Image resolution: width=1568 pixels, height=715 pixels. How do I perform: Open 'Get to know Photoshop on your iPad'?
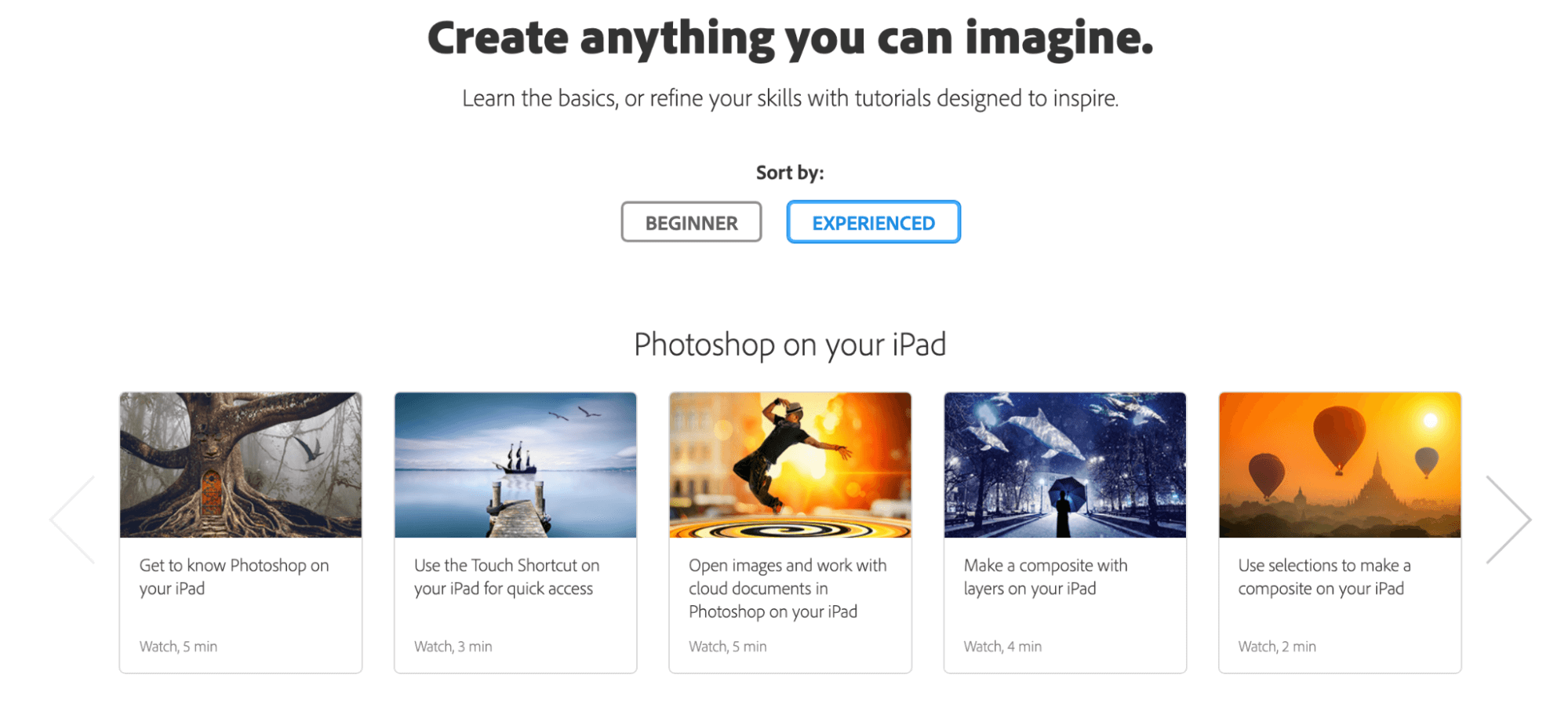[x=234, y=577]
